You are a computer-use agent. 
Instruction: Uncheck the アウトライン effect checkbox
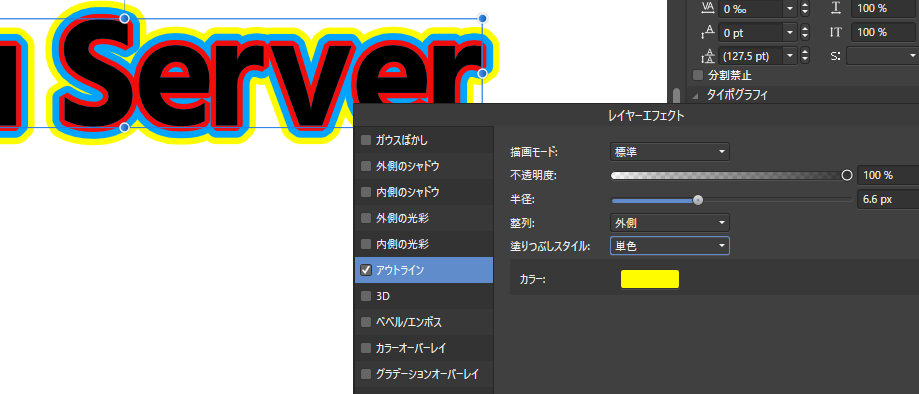click(x=366, y=270)
